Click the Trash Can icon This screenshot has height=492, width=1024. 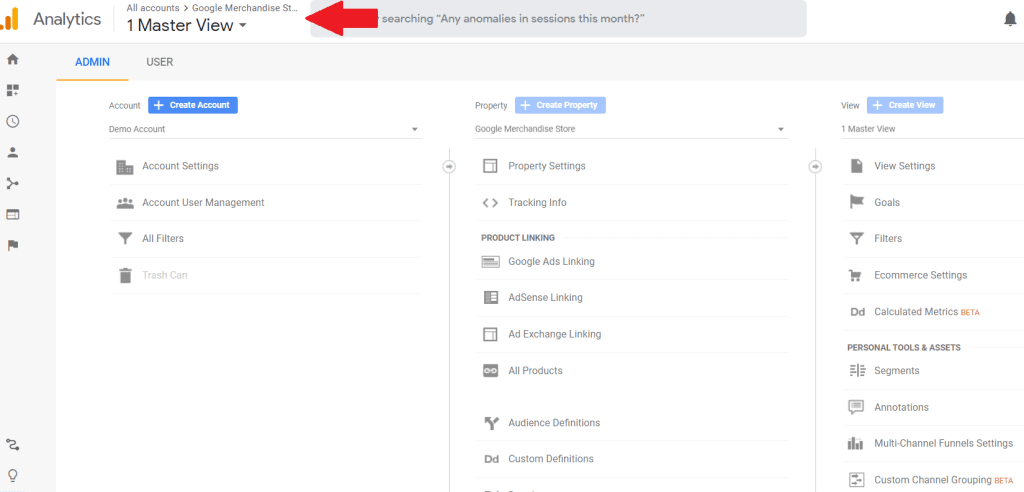click(x=125, y=275)
